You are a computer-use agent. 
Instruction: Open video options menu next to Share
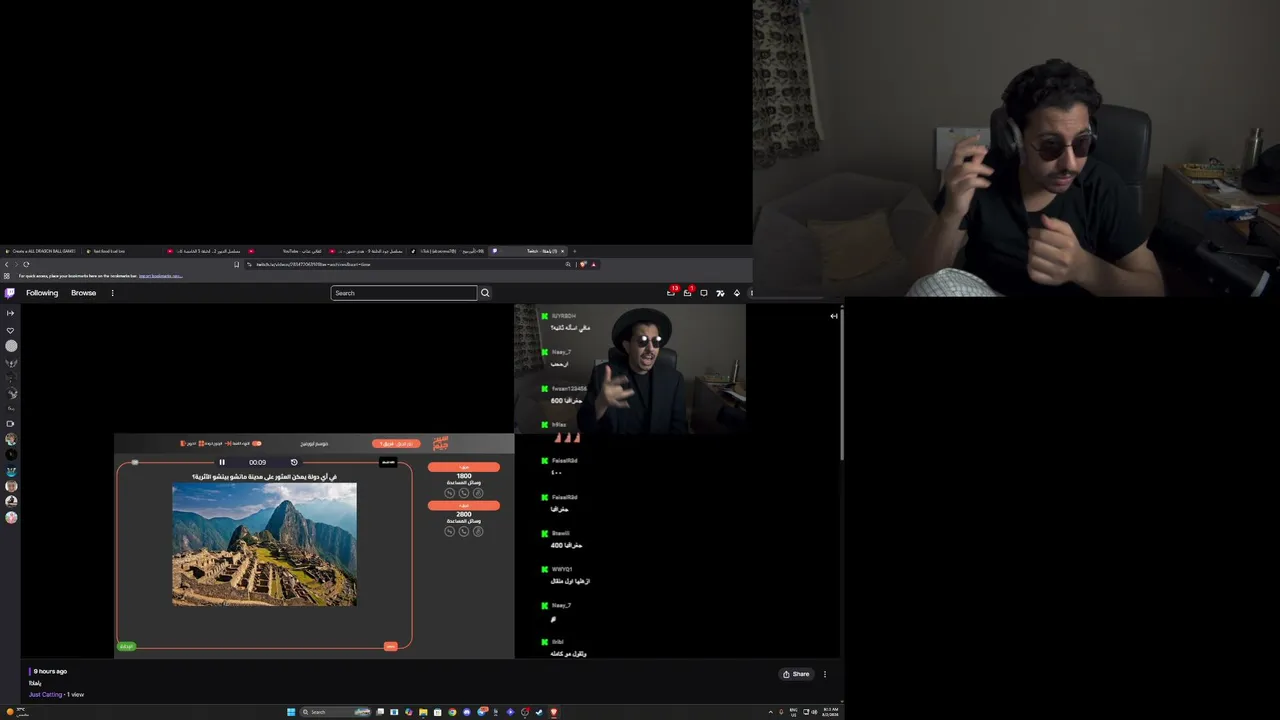tap(825, 674)
